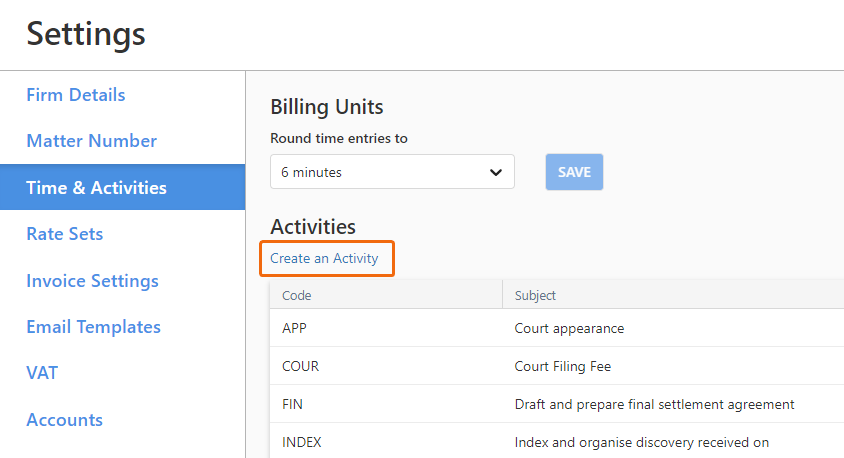The image size is (844, 458).
Task: Click the Draft and prepare final settlement subject
Action: pyautogui.click(x=654, y=404)
